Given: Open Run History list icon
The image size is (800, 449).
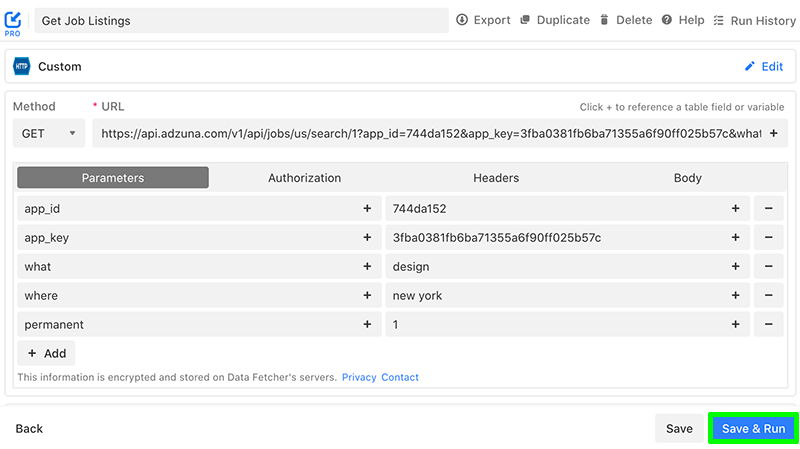Looking at the screenshot, I should [718, 20].
